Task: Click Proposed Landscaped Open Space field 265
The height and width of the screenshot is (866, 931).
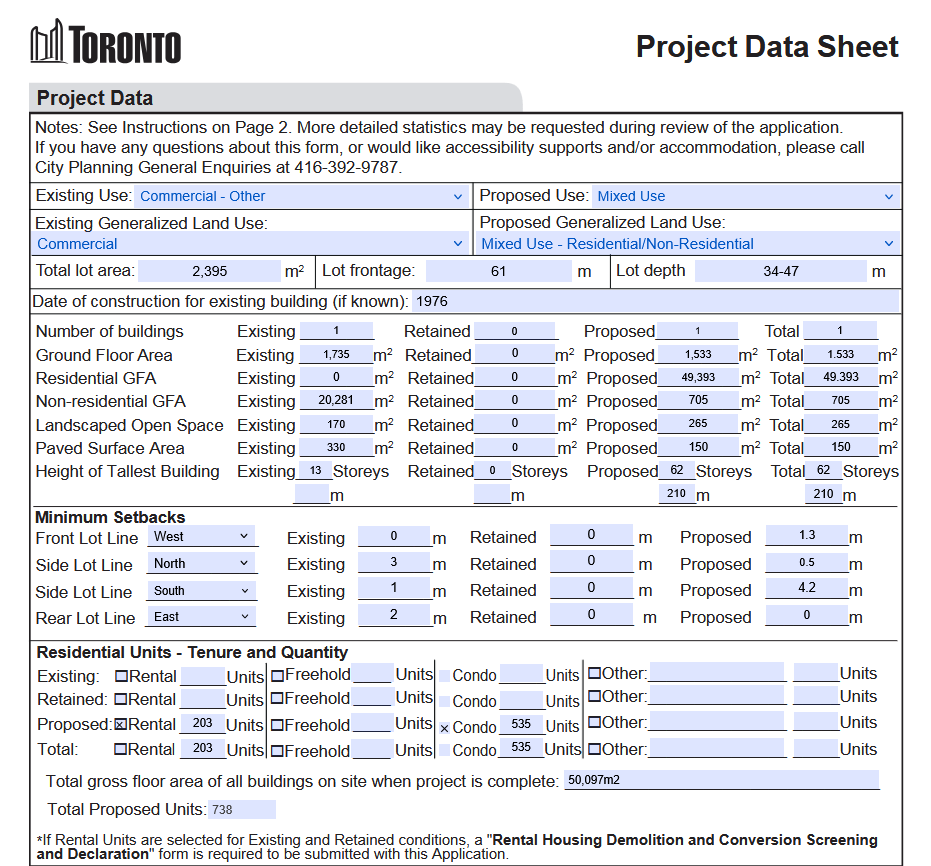Action: click(698, 424)
